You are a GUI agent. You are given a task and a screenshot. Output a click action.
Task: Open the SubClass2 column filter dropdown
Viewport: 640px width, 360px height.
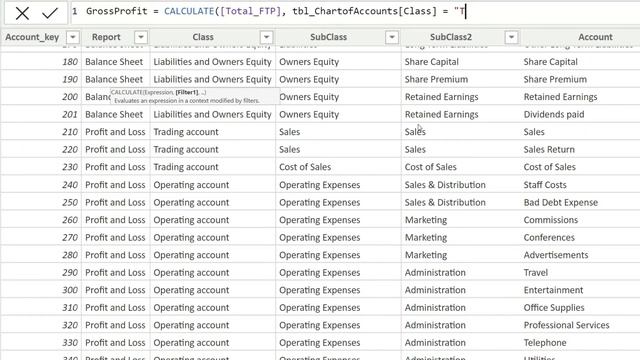511,37
